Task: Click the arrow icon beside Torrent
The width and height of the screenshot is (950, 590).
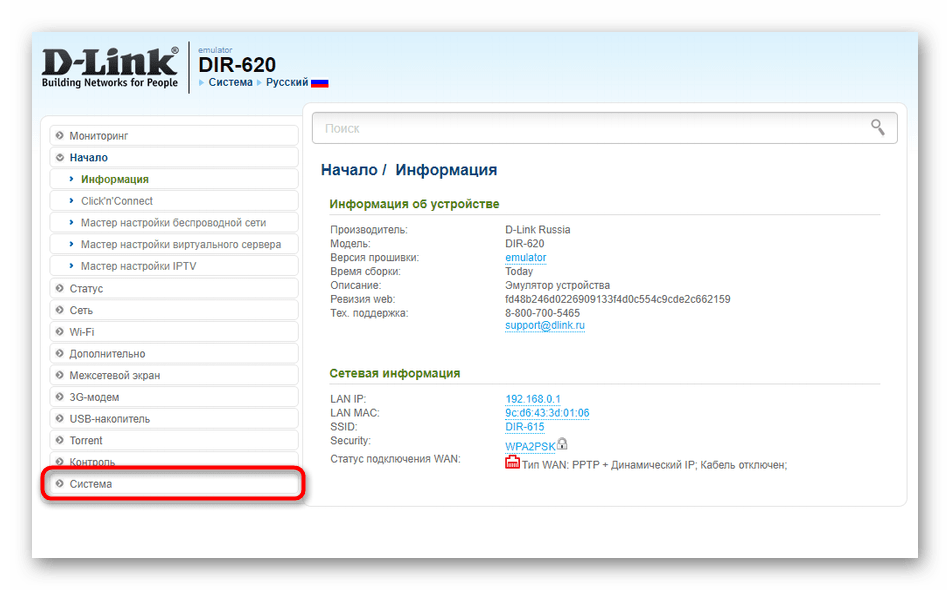Action: (59, 440)
